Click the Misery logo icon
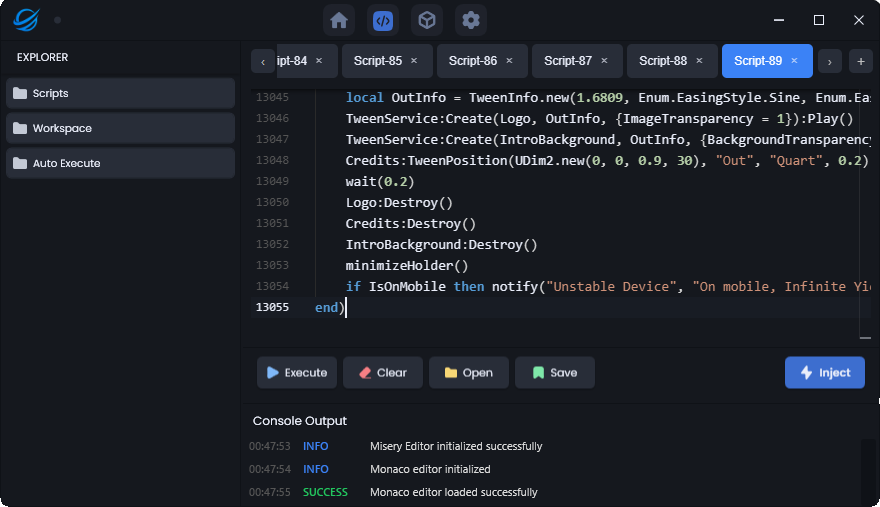Viewport: 880px width, 507px height. pos(25,20)
